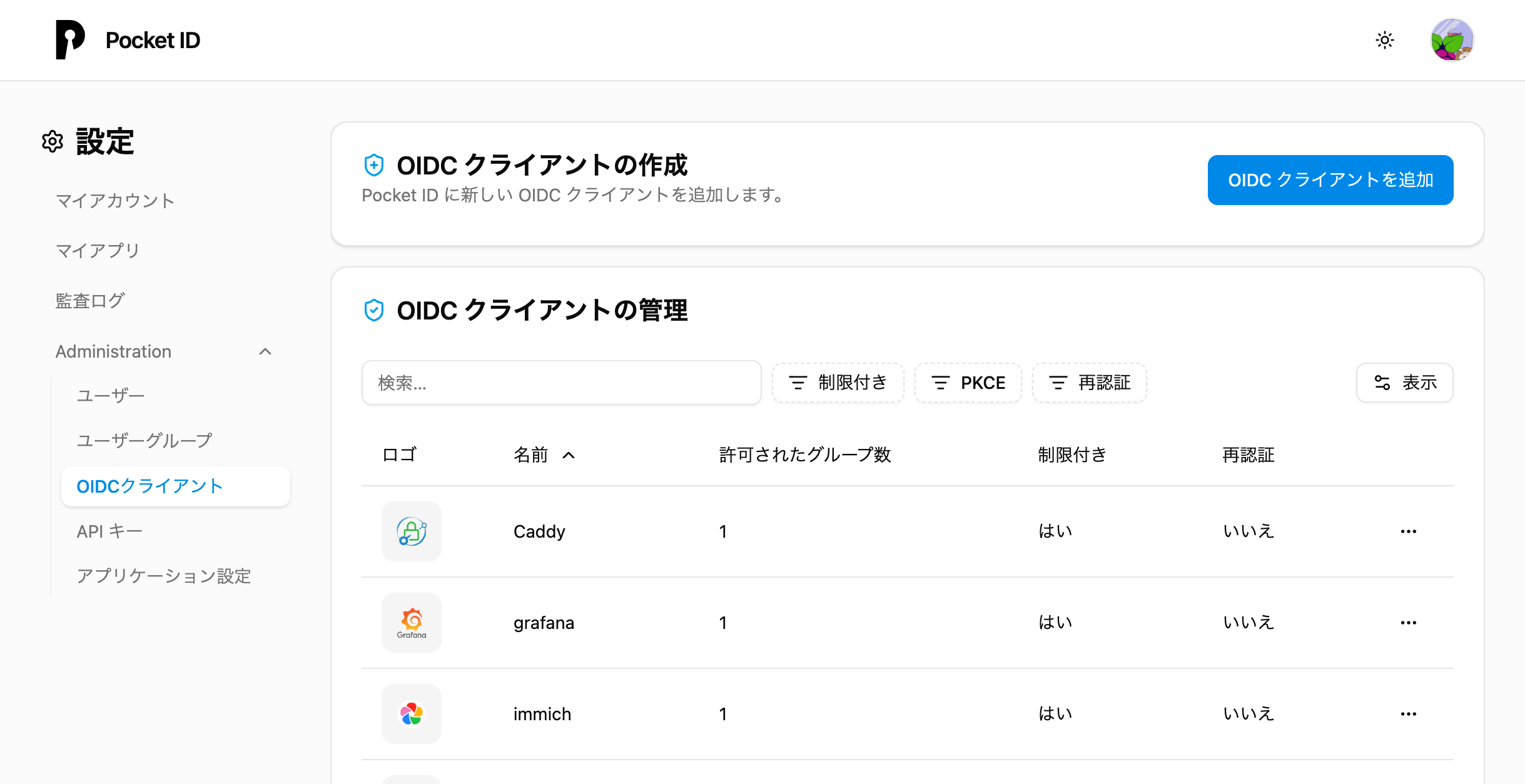Collapse the Administration section
The width and height of the screenshot is (1525, 784).
[265, 351]
